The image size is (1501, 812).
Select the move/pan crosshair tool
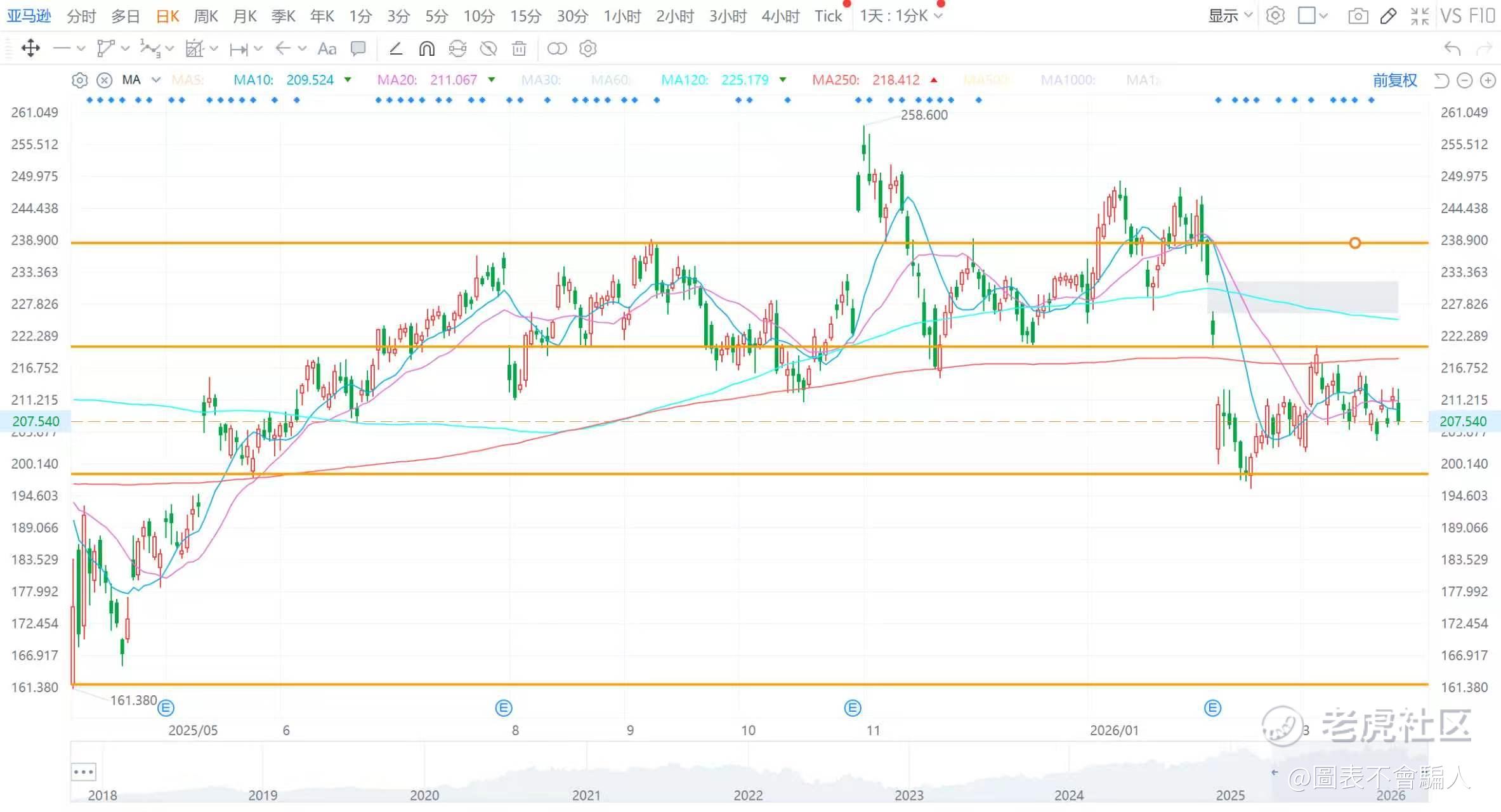click(30, 48)
